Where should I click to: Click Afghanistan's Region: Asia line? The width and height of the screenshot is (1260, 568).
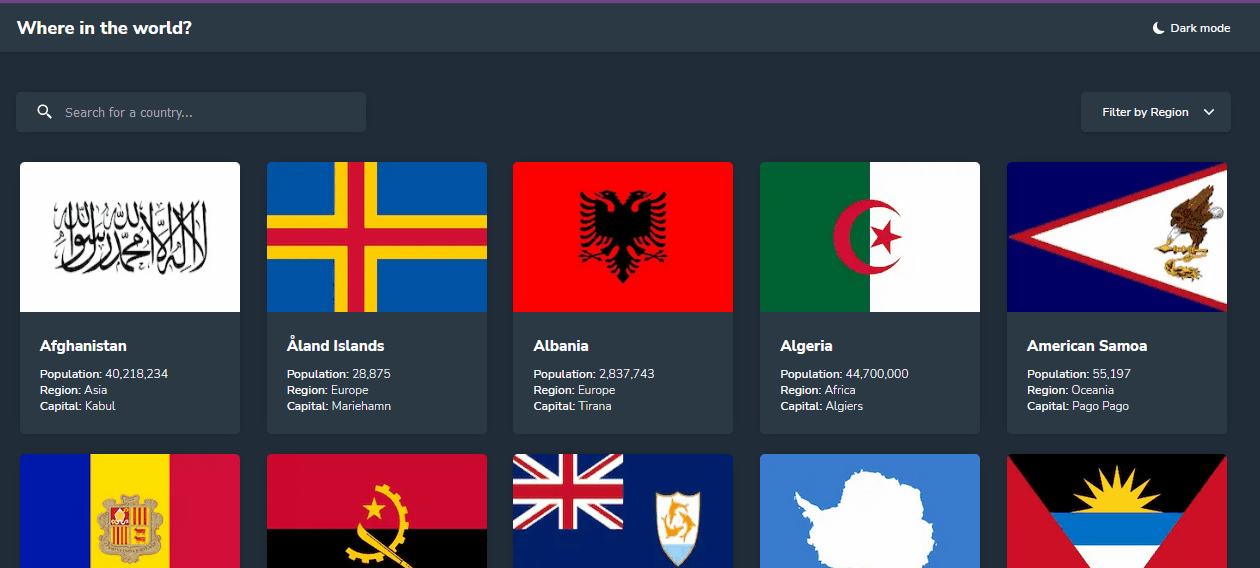[74, 390]
